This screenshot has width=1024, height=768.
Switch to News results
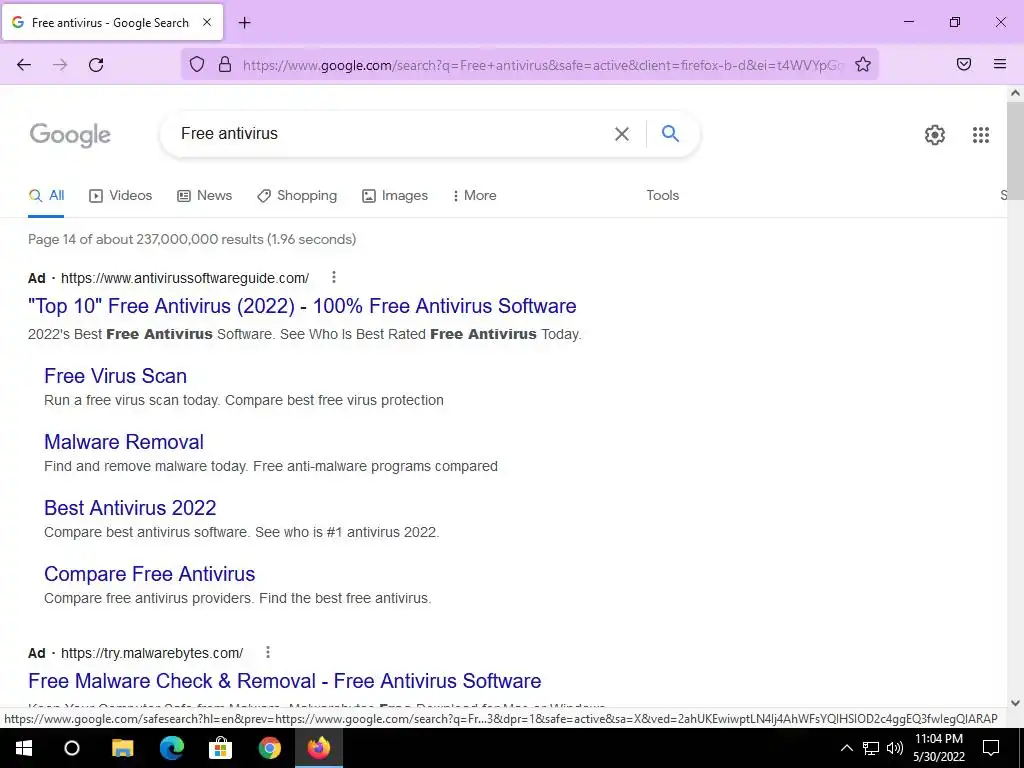(204, 195)
